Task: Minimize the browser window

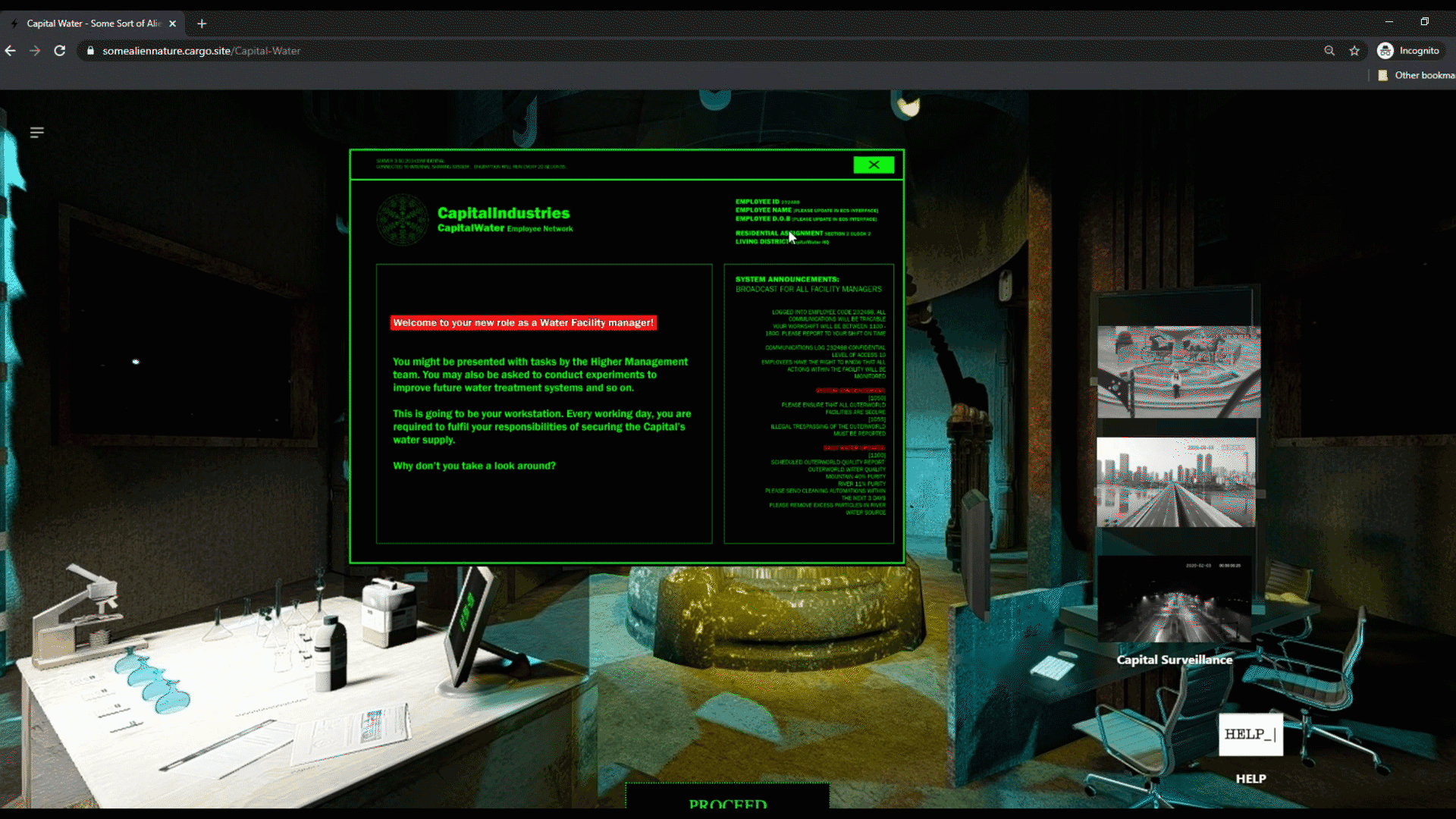Action: [1389, 22]
